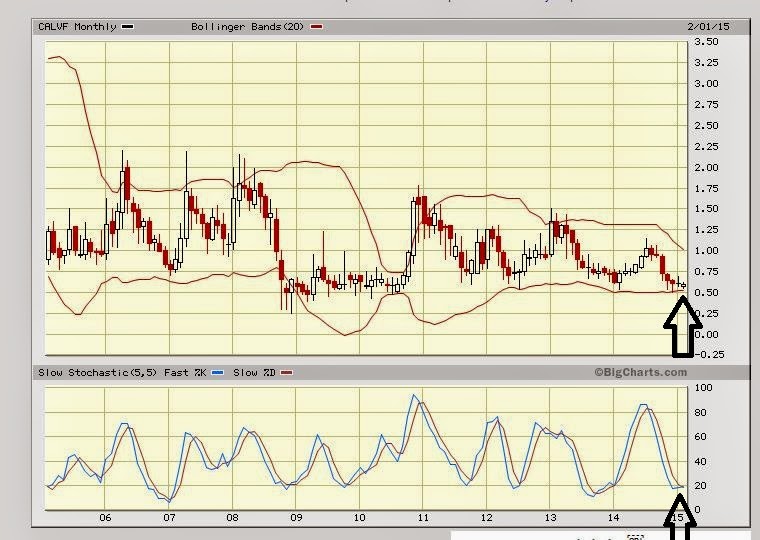Click the 100 stochastic axis label
The height and width of the screenshot is (540, 760).
(x=703, y=387)
